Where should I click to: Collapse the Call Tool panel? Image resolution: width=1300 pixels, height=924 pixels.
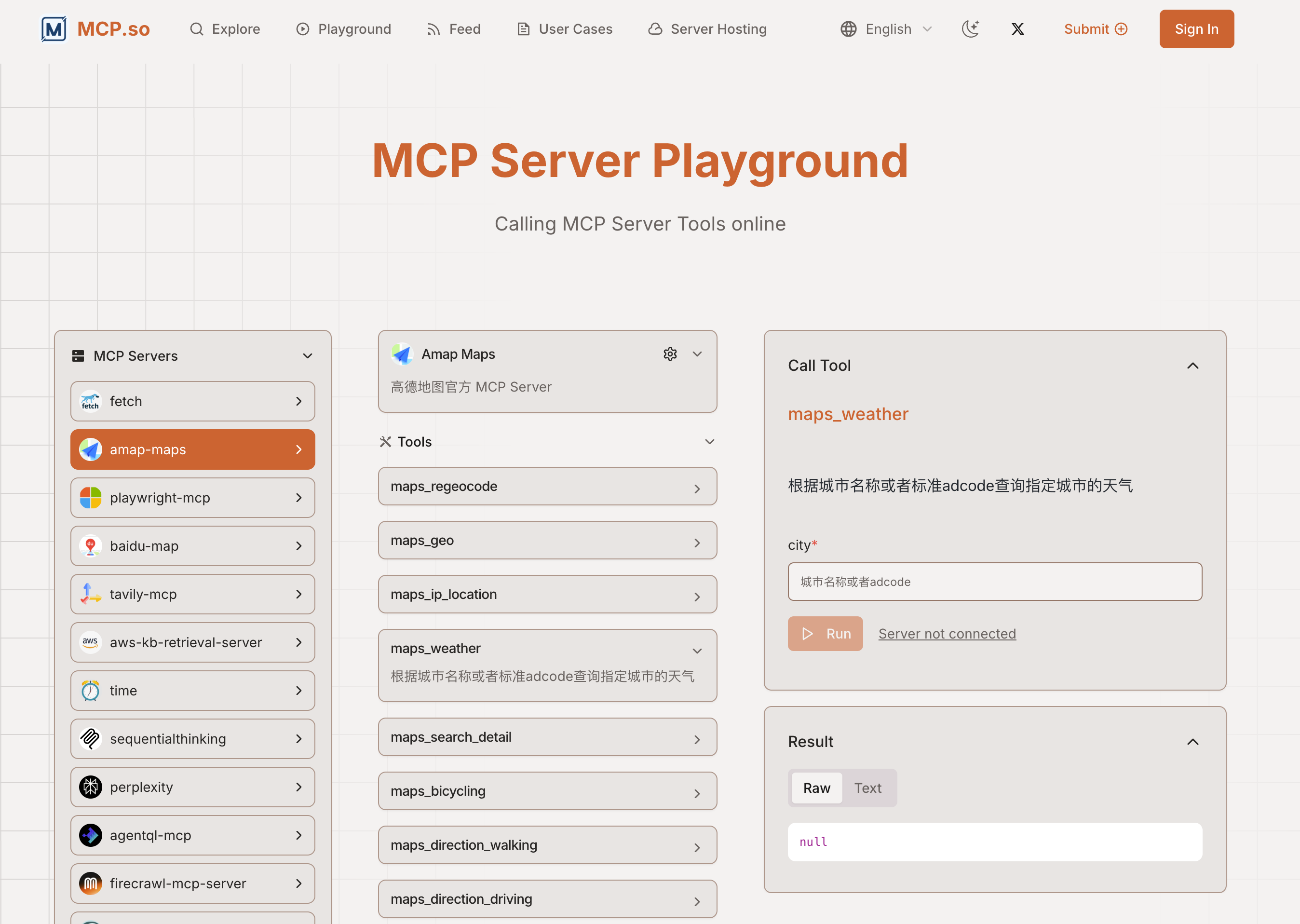[1192, 366]
